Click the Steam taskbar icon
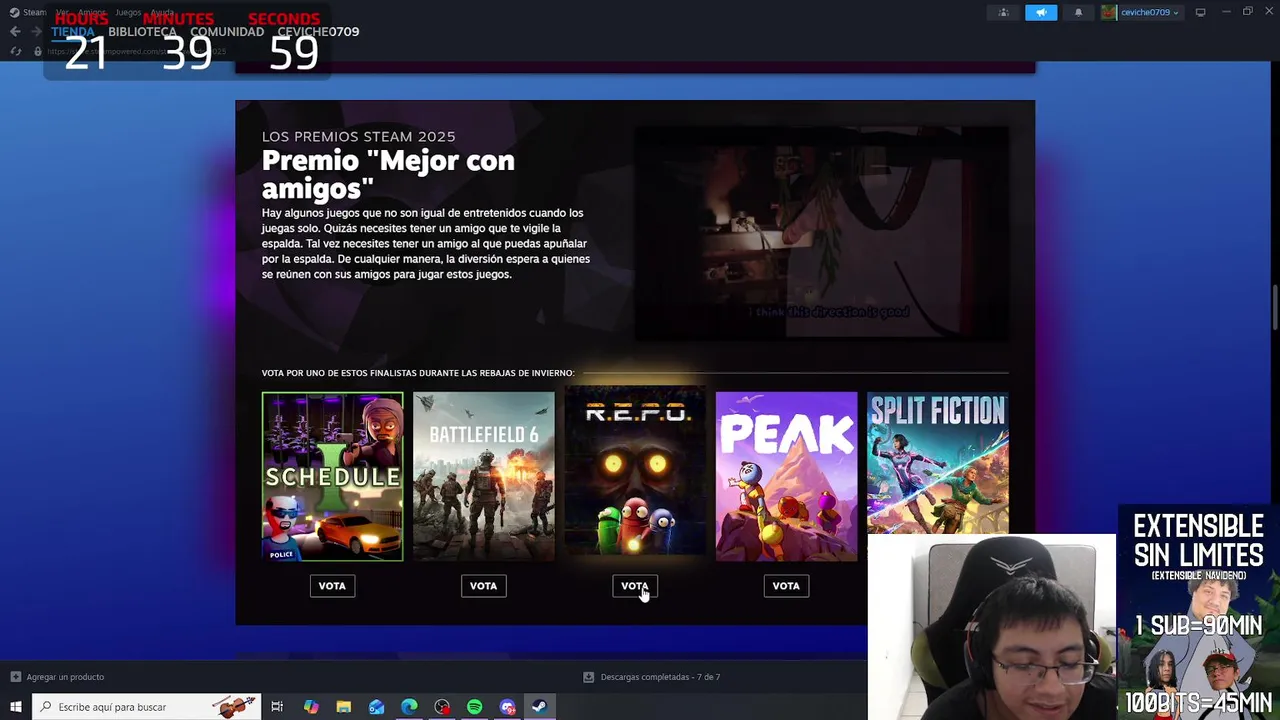 (x=539, y=707)
